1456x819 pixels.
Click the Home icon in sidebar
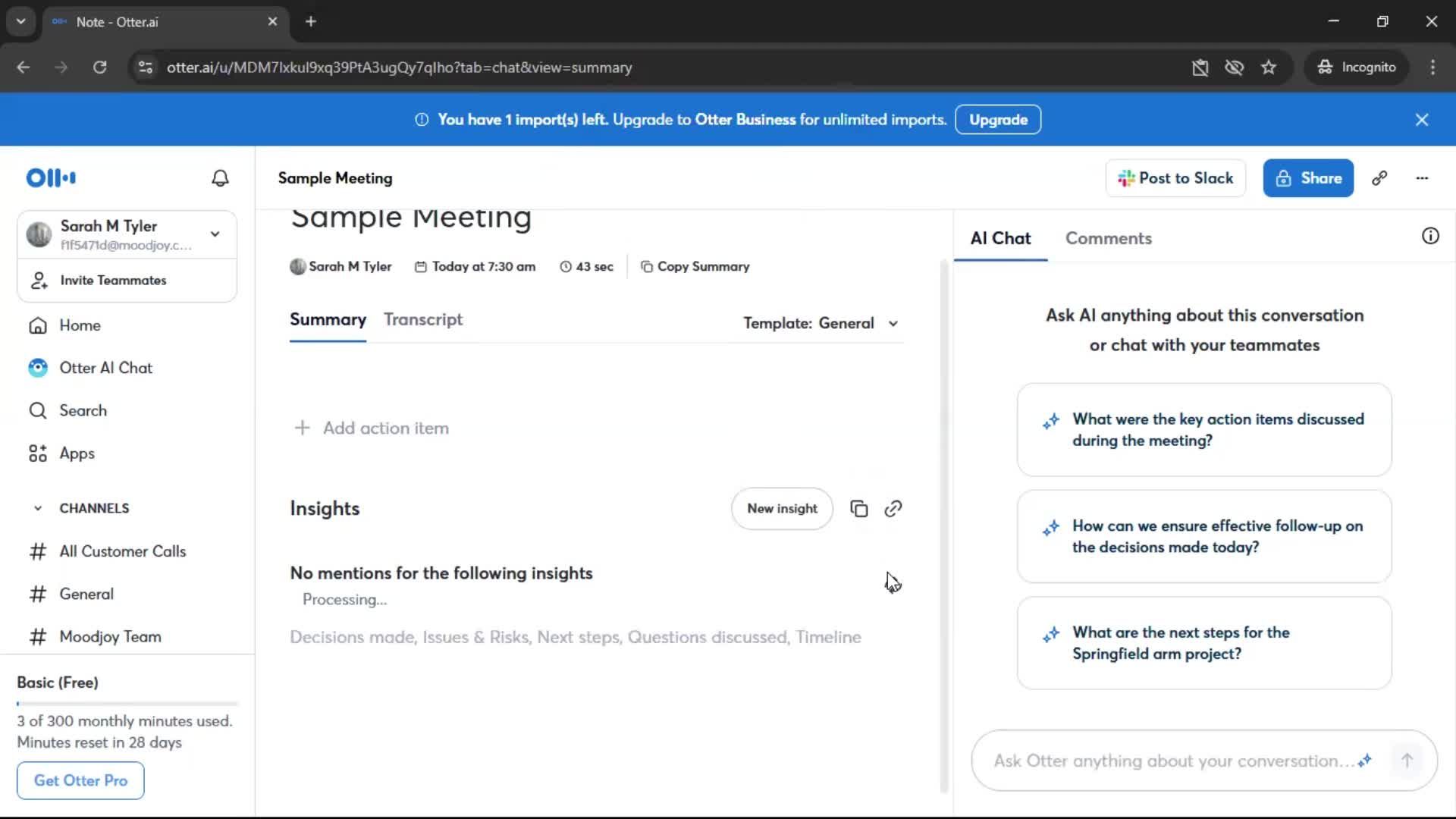tap(38, 325)
